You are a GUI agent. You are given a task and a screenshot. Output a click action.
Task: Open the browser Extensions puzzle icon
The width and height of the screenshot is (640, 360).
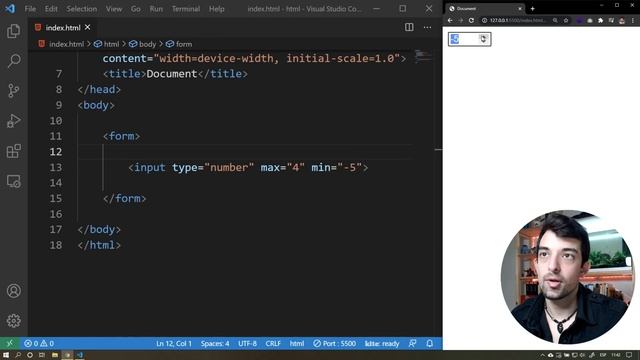[600, 20]
